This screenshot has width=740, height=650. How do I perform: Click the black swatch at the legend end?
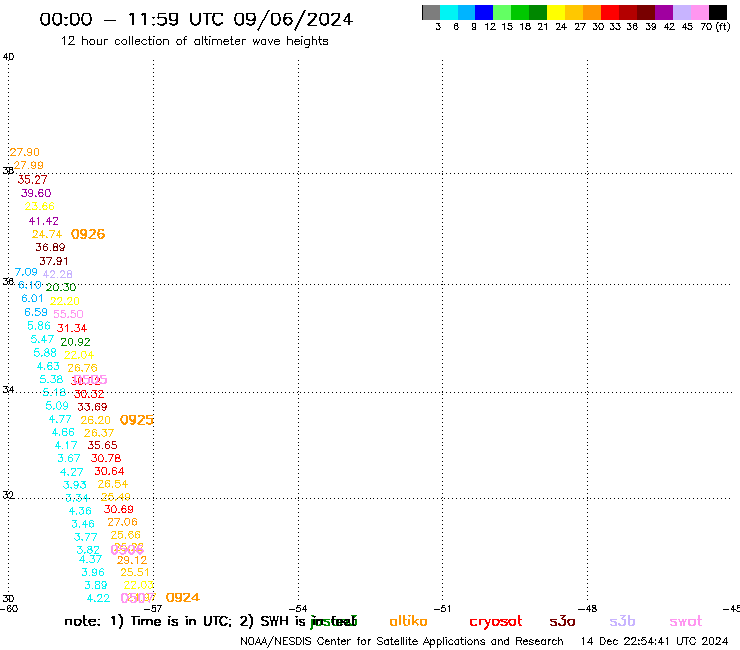coord(718,12)
